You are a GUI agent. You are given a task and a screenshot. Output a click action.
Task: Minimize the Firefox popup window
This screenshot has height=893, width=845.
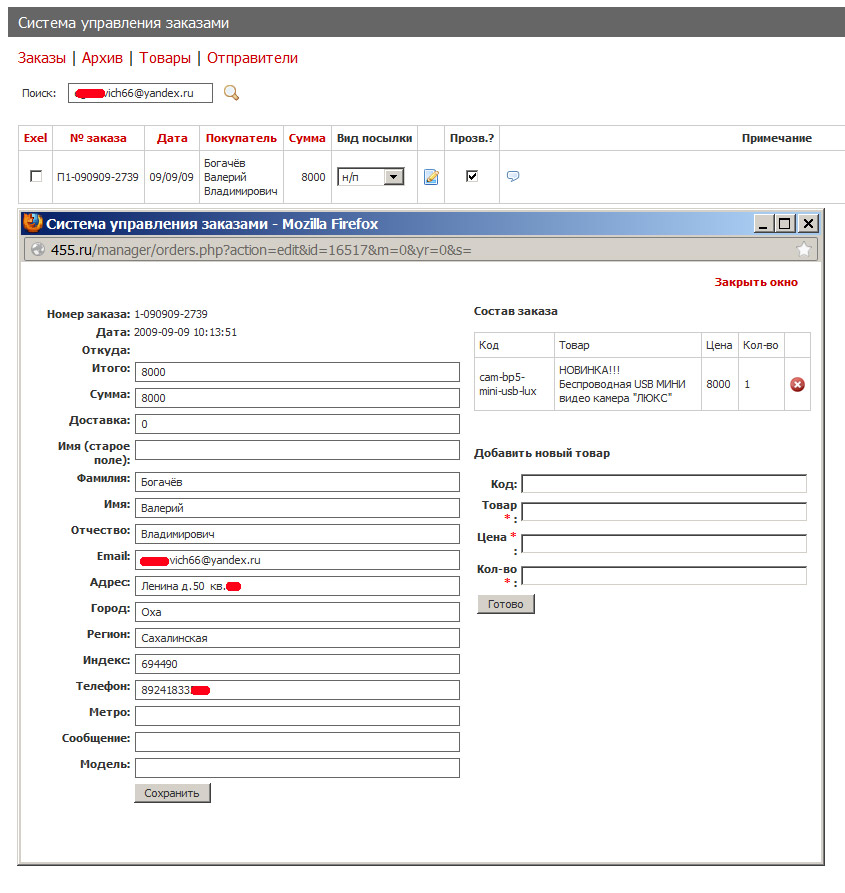click(x=763, y=224)
